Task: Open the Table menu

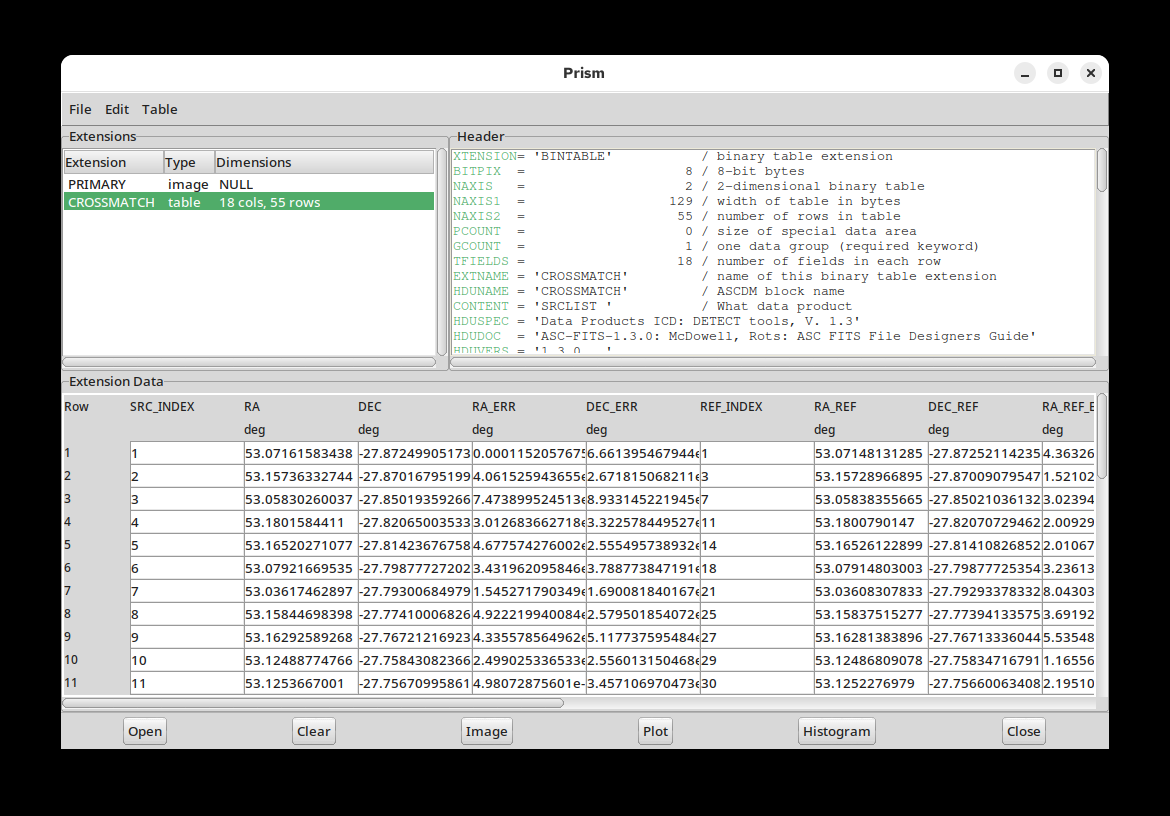Action: (x=160, y=109)
